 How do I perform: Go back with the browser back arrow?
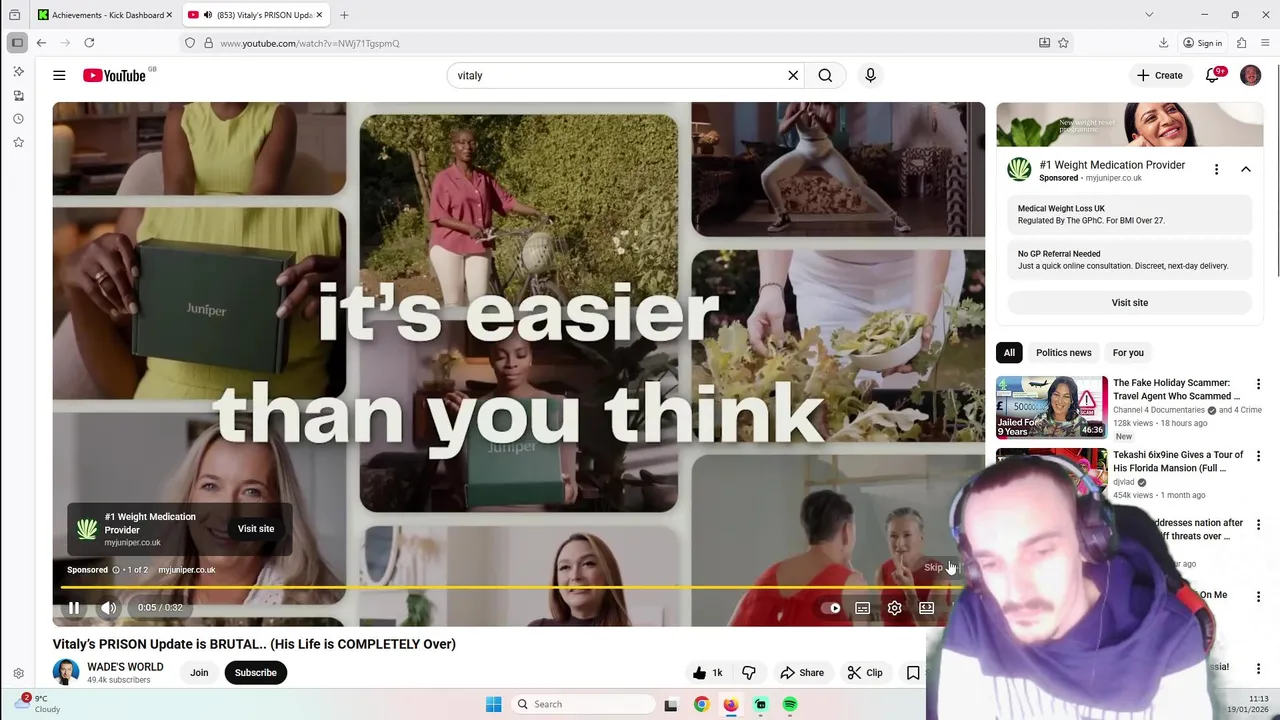41,43
